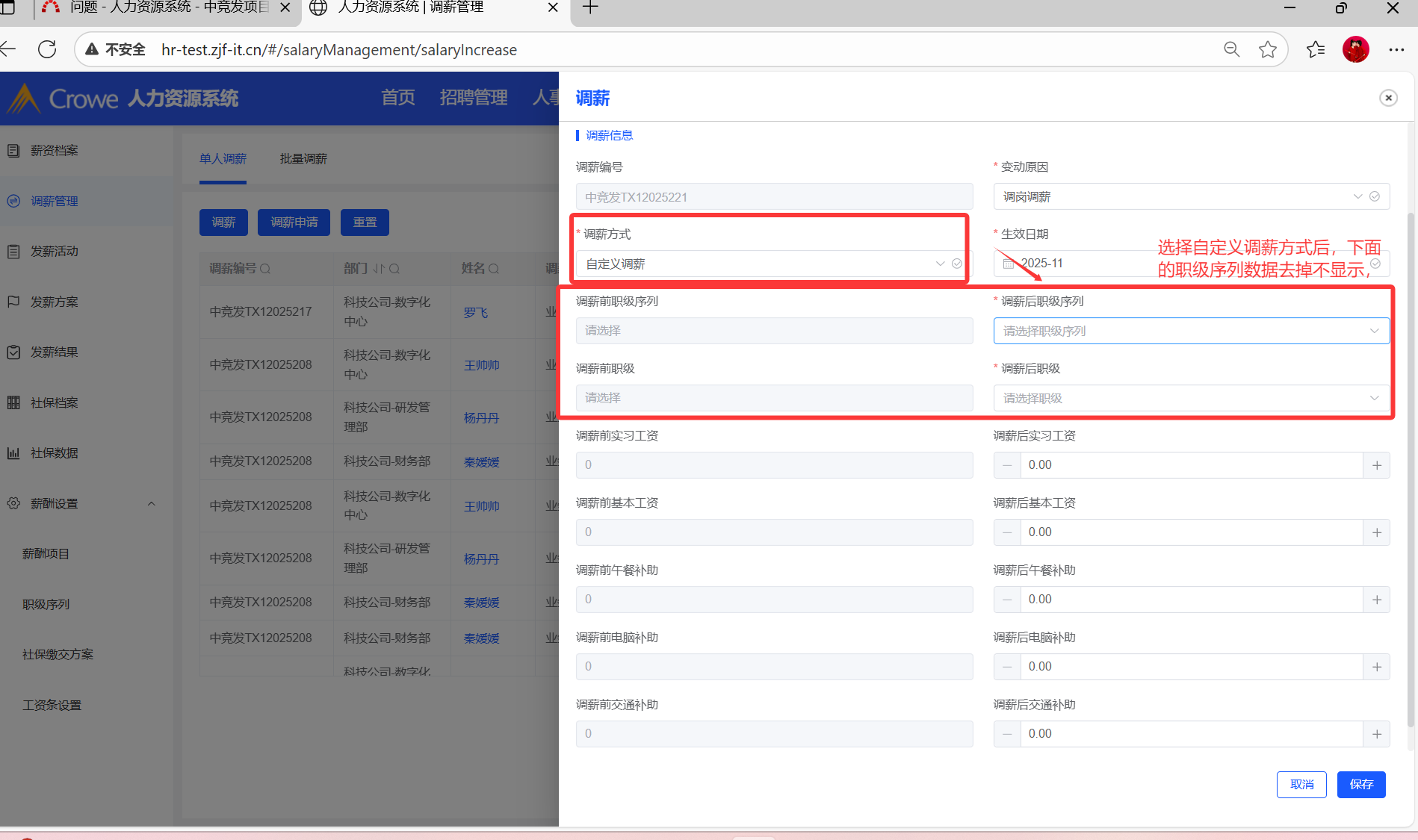Decrease 调薪后交通补助 with the minus button
1418x840 pixels.
click(1007, 734)
